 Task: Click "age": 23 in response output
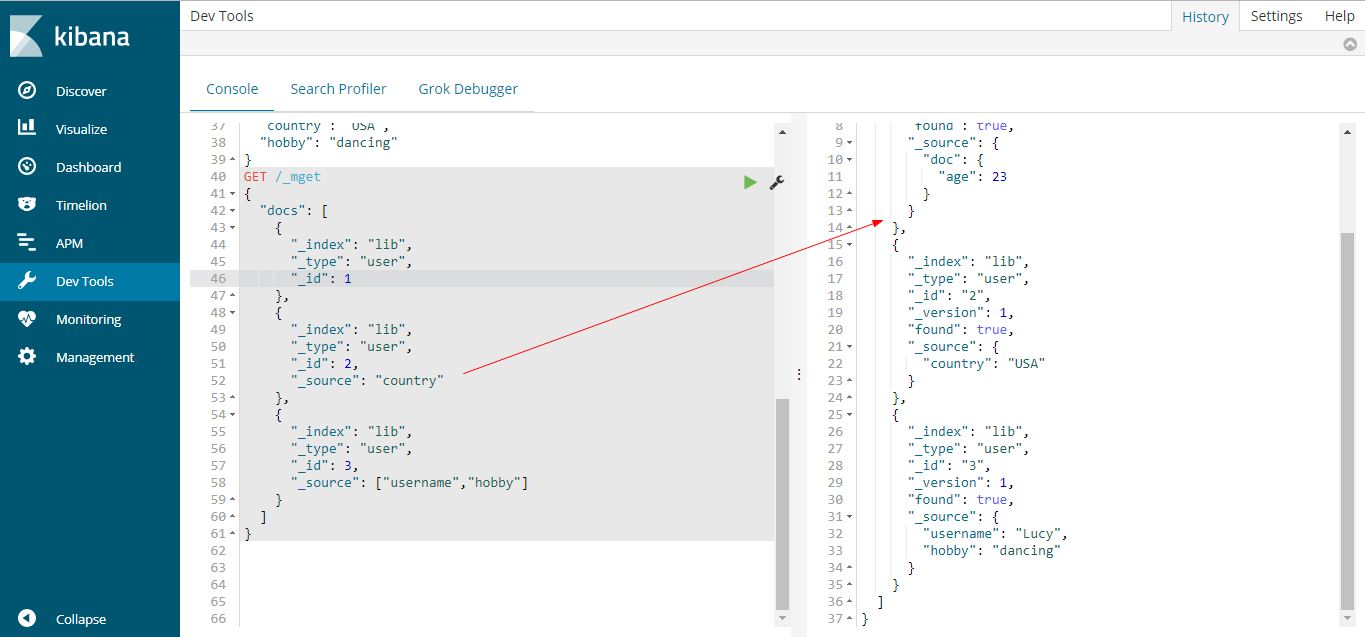973,177
